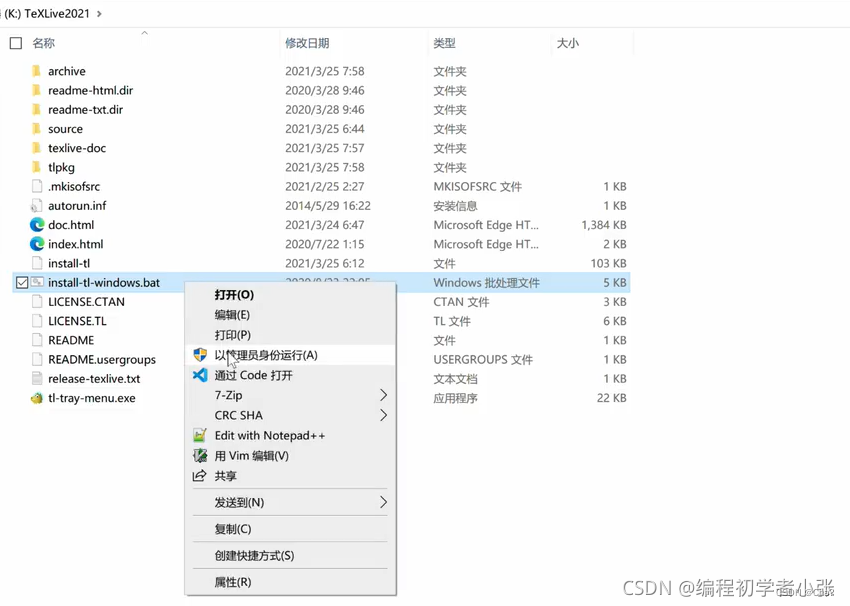Select the index.html file name
The height and width of the screenshot is (606, 850).
click(x=75, y=244)
